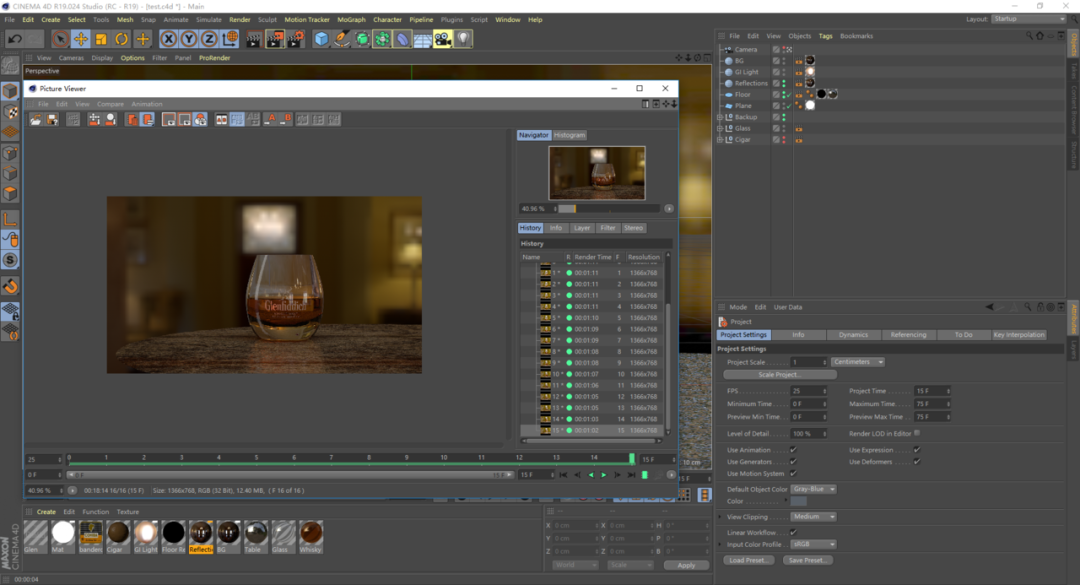Image resolution: width=1080 pixels, height=585 pixels.
Task: Add a Cube primitive object
Action: 321,39
